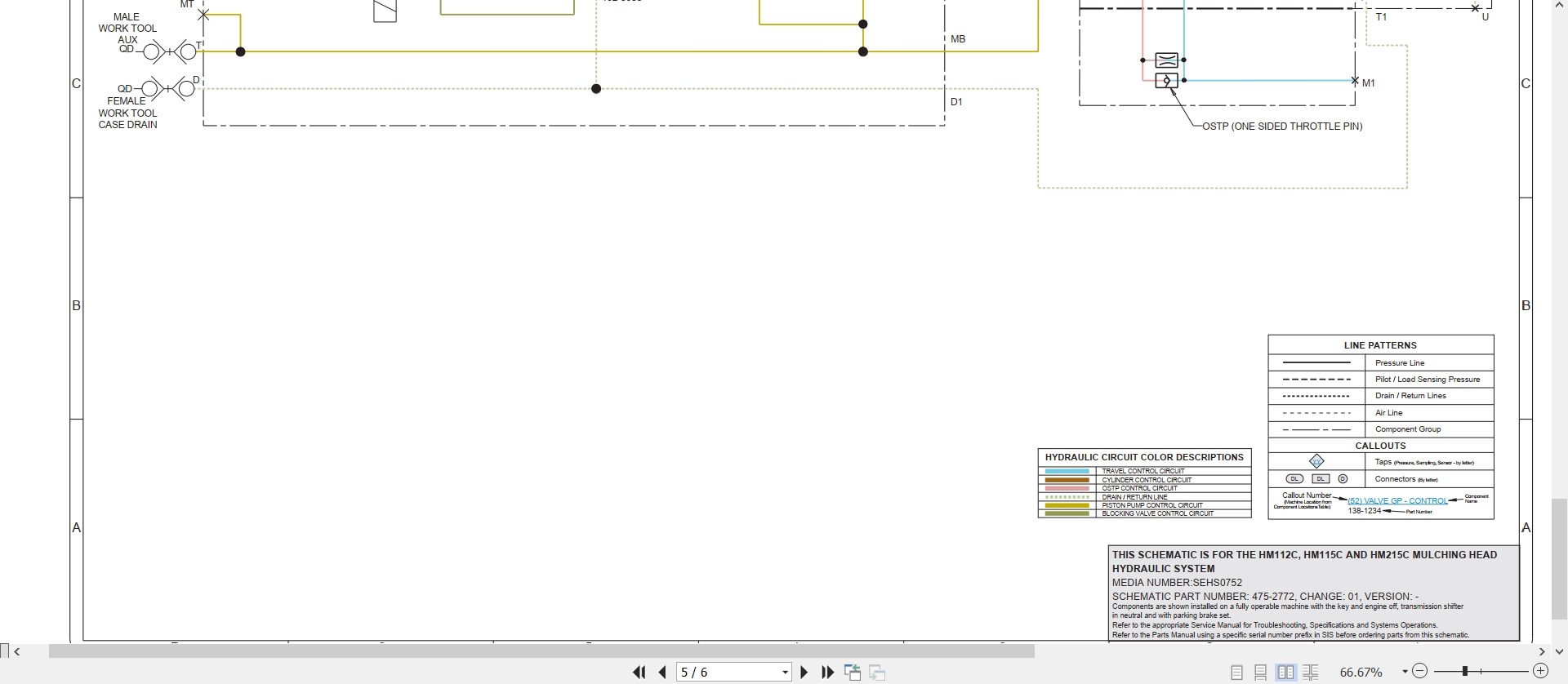Click the zoom out minus button

1419,671
